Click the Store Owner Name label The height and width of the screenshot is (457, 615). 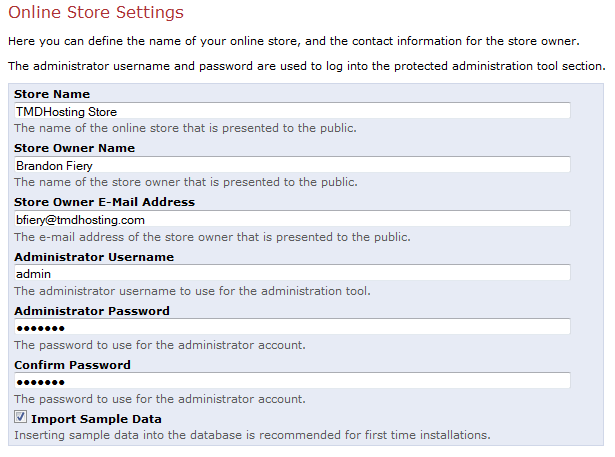(x=74, y=148)
